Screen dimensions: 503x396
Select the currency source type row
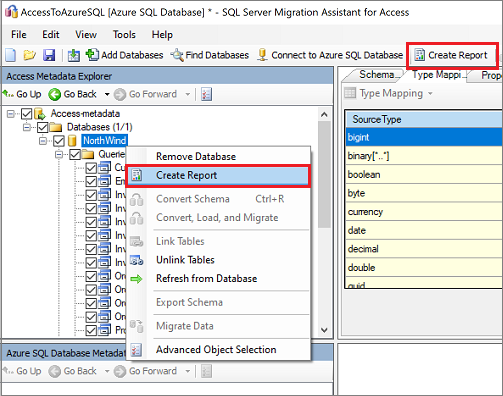[x=424, y=212]
